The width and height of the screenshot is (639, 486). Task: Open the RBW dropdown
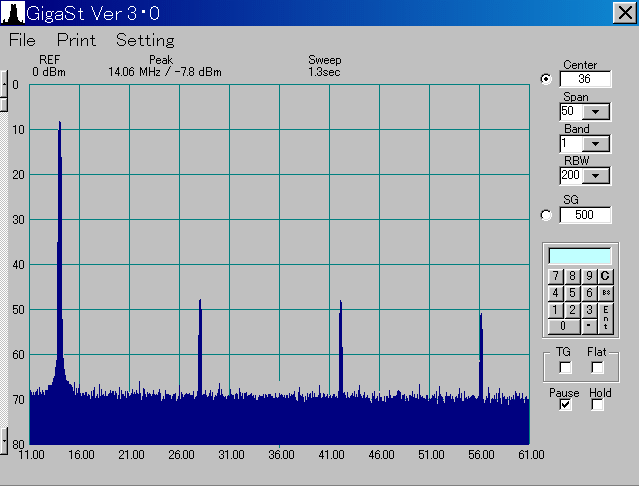click(595, 176)
